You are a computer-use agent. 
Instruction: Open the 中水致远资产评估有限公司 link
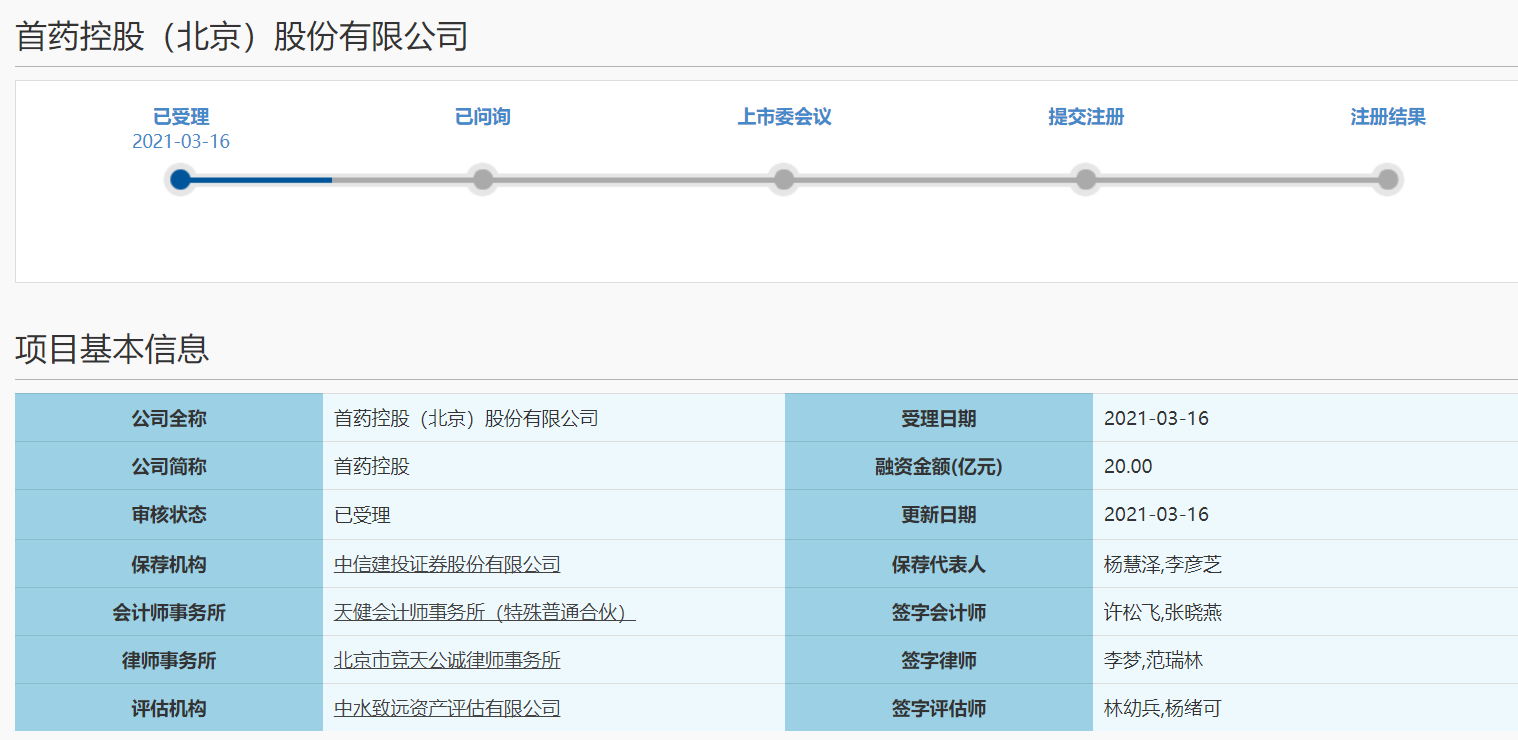447,708
